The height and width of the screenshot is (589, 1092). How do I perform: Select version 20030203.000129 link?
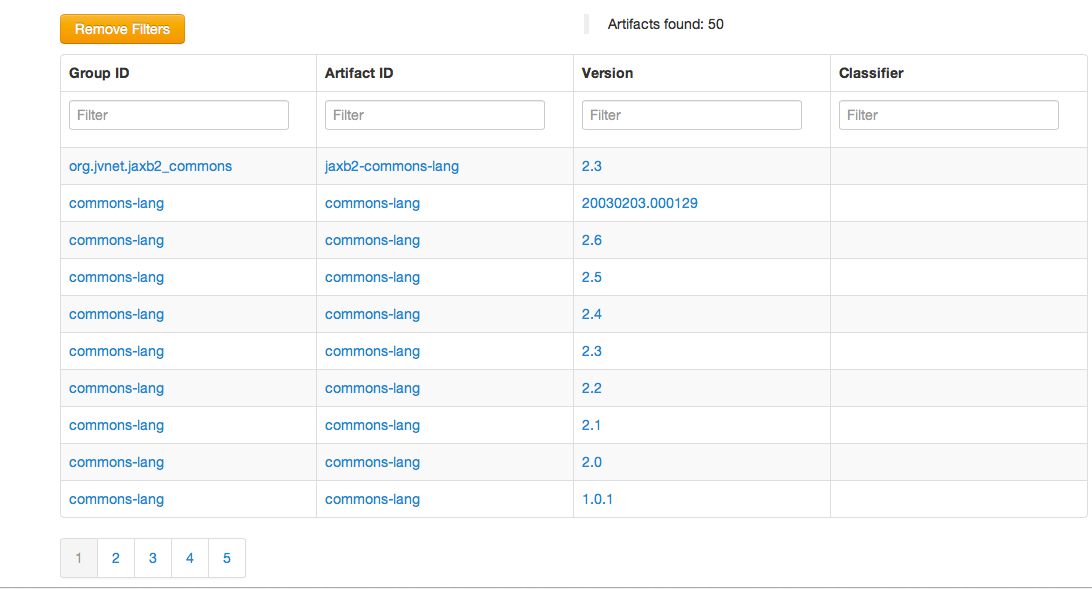coord(639,203)
